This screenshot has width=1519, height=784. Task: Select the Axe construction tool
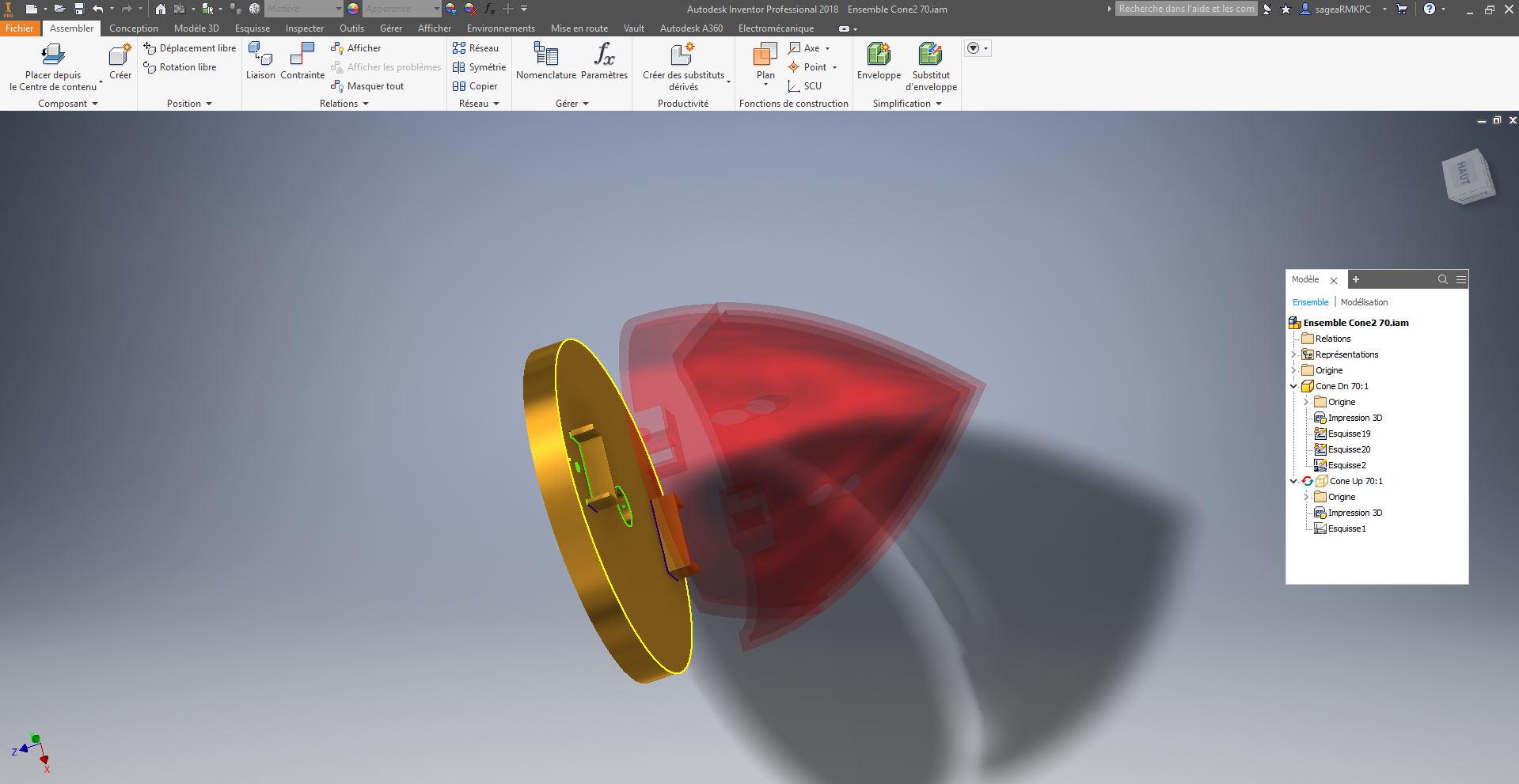pyautogui.click(x=807, y=48)
